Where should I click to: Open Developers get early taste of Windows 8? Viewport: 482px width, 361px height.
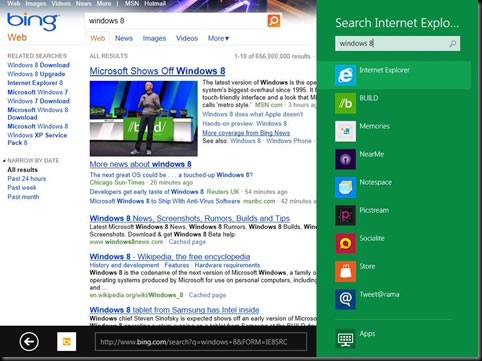[147, 192]
